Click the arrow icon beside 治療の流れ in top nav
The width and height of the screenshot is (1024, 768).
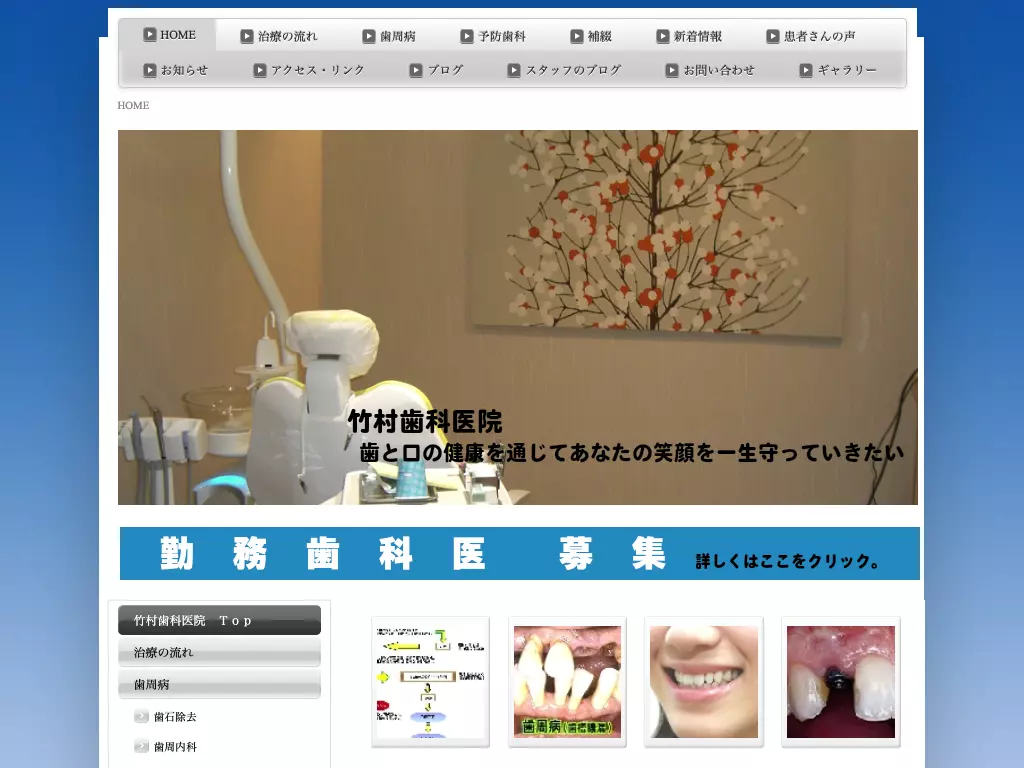click(x=247, y=37)
